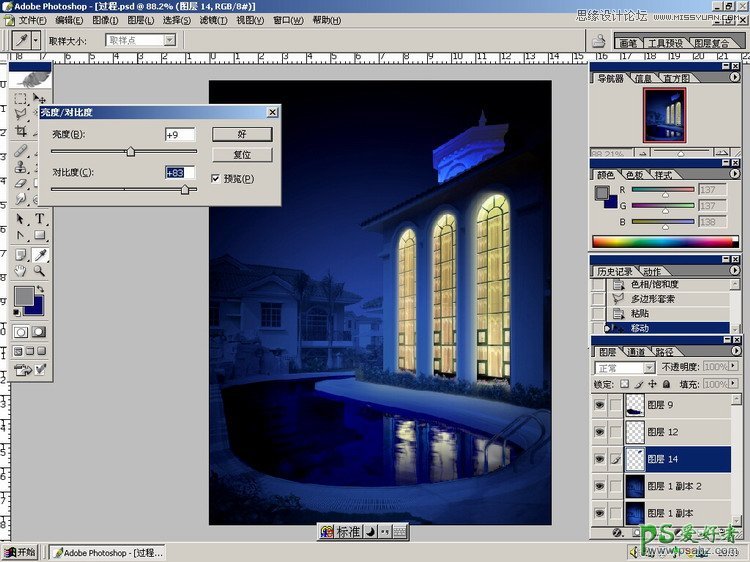Toggle visibility of 图层 12
The image size is (750, 562).
600,432
